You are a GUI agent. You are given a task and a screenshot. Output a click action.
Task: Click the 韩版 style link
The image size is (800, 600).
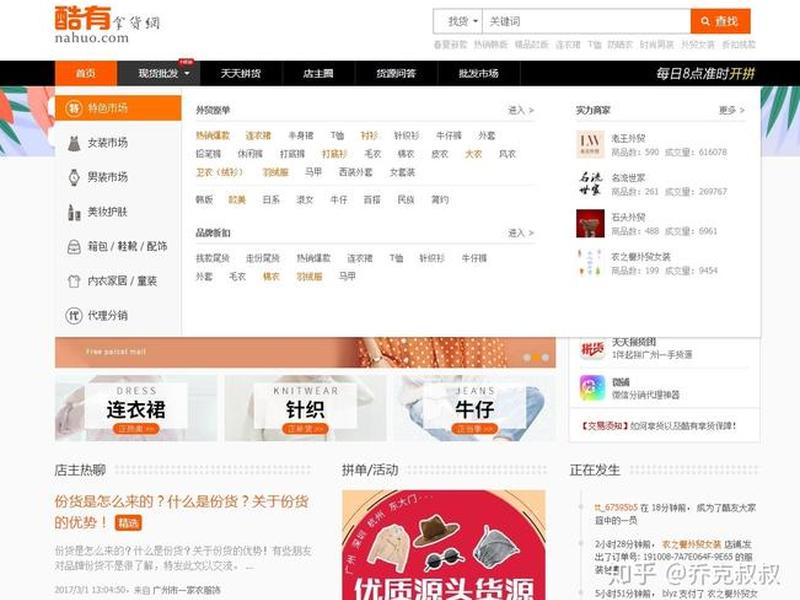tap(204, 200)
